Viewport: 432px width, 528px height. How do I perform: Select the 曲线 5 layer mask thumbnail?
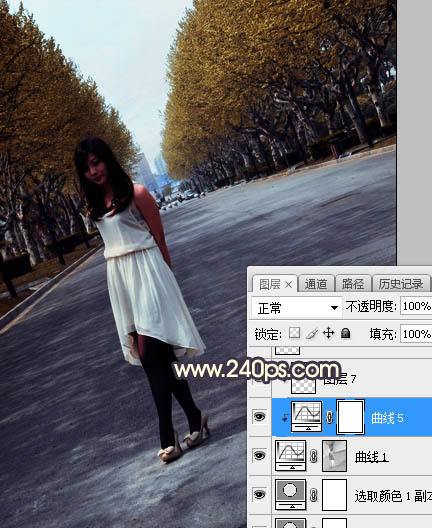[x=351, y=417]
